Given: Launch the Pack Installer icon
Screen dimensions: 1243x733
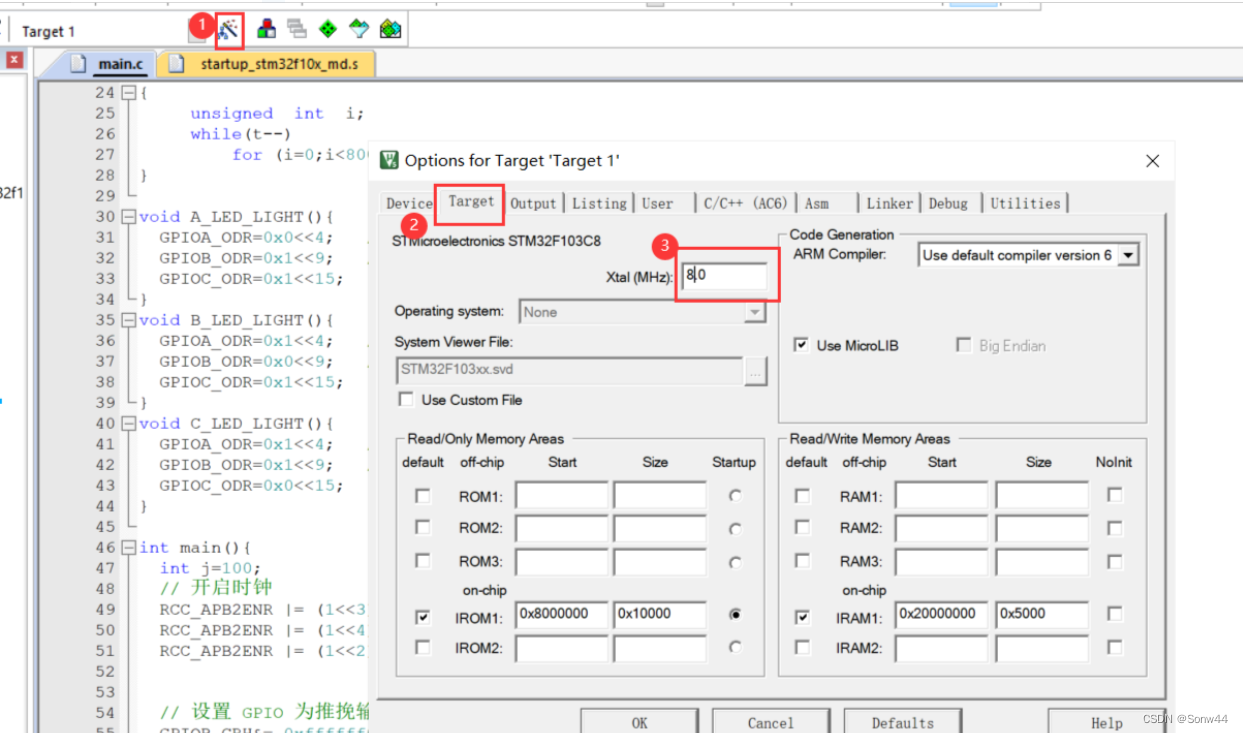Looking at the screenshot, I should coord(390,29).
